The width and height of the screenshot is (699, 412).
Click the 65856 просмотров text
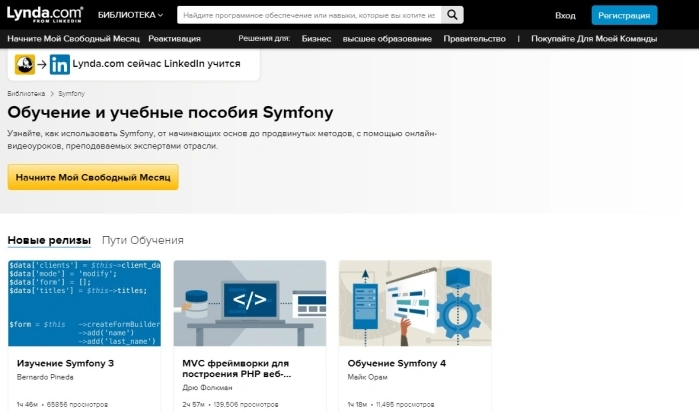77,404
